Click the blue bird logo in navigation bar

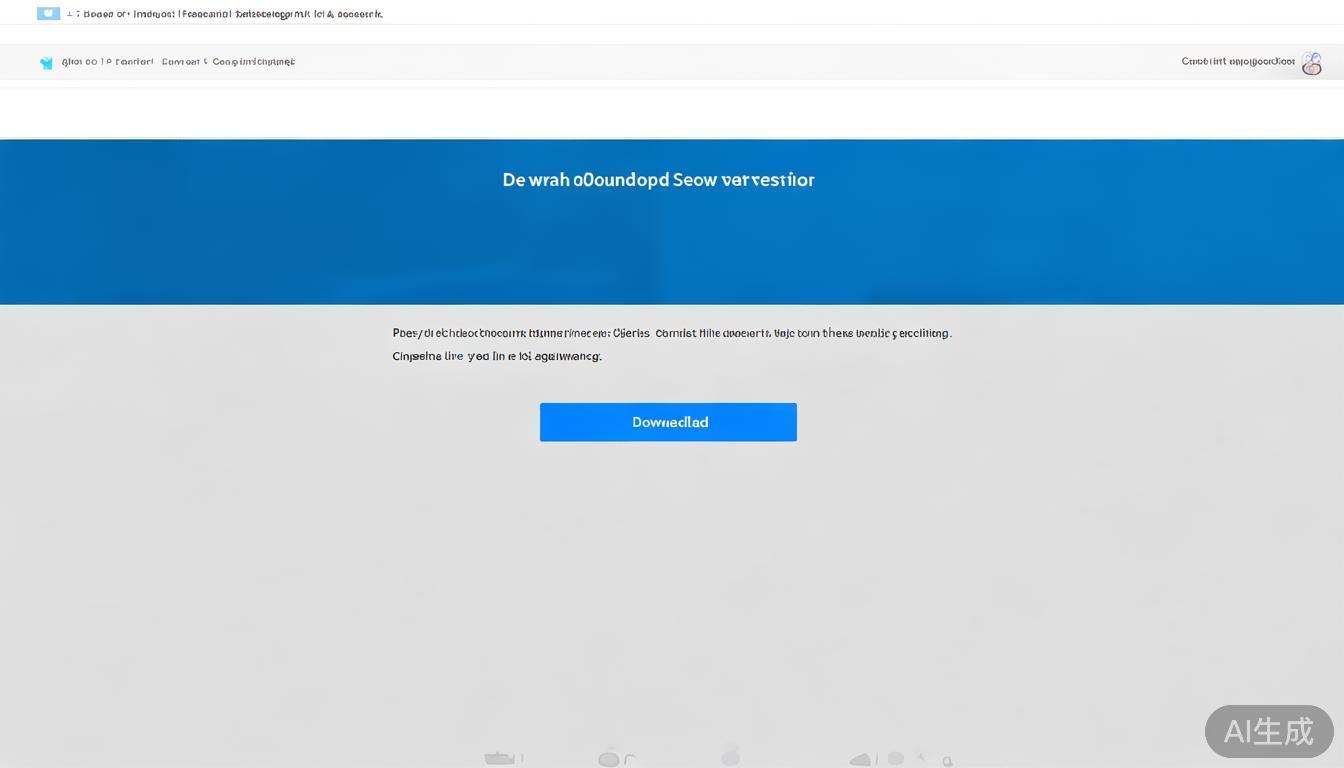pyautogui.click(x=46, y=63)
